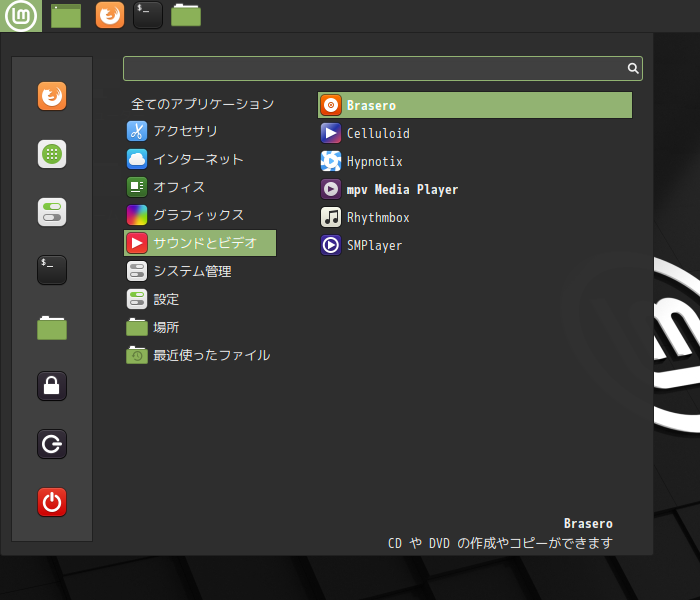The image size is (700, 600).
Task: Open Terminal from the top panel
Action: coord(148,15)
